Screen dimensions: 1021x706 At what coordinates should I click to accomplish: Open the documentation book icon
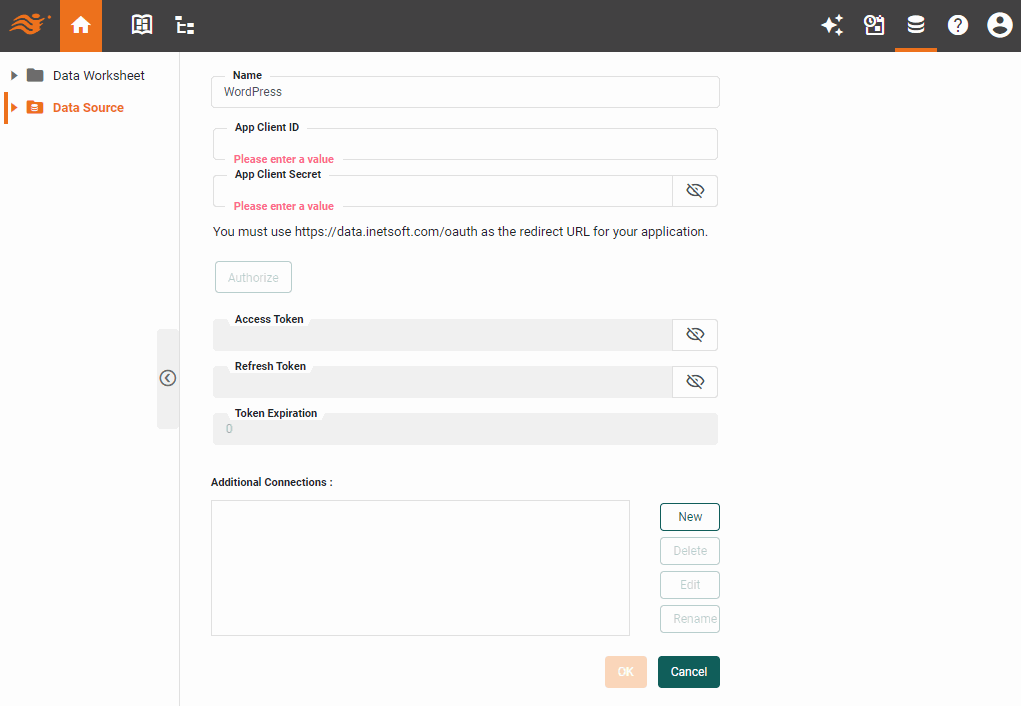click(141, 25)
